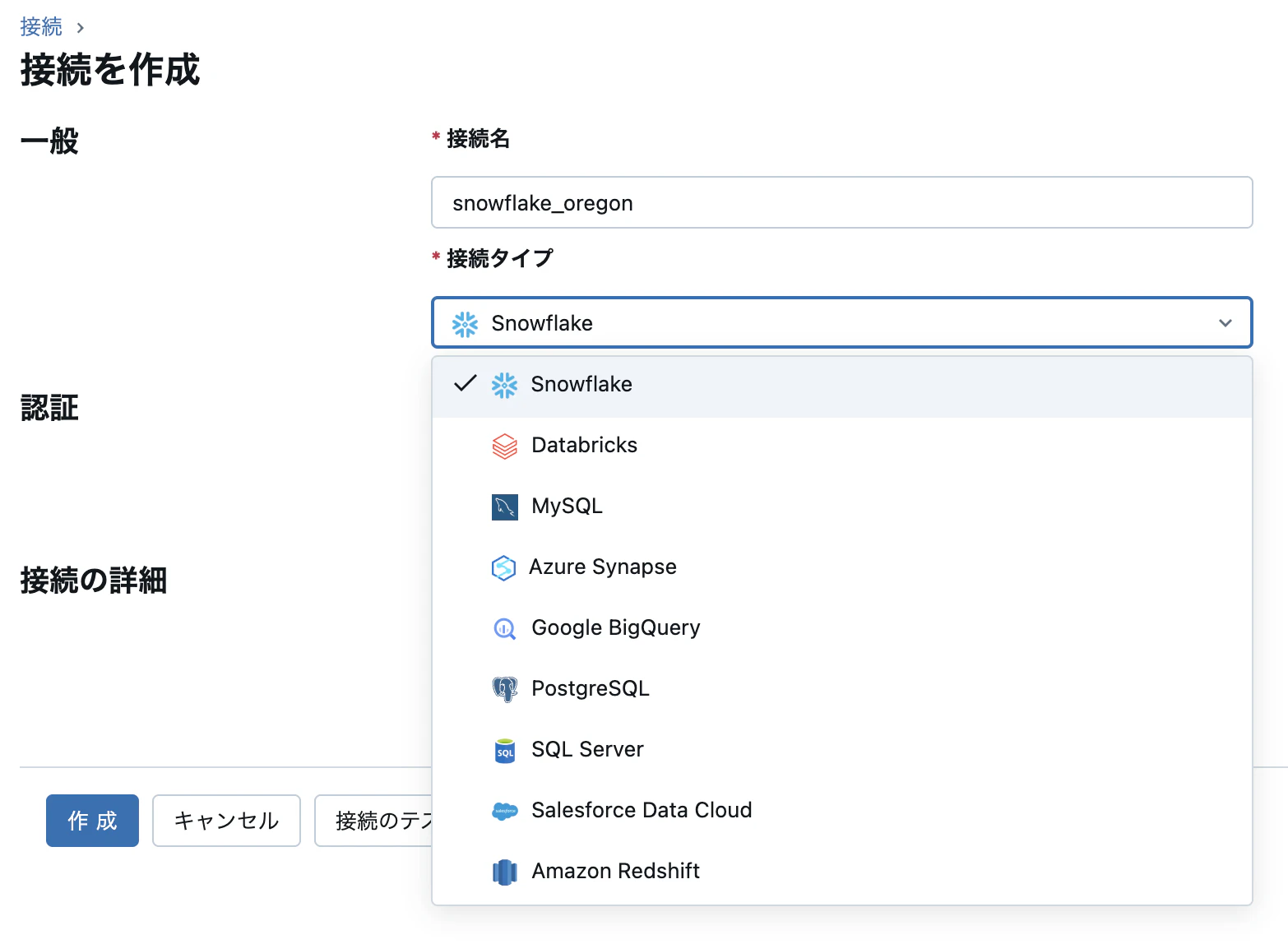The height and width of the screenshot is (944, 1288).
Task: Click the MySQL dolphin icon
Action: (504, 507)
